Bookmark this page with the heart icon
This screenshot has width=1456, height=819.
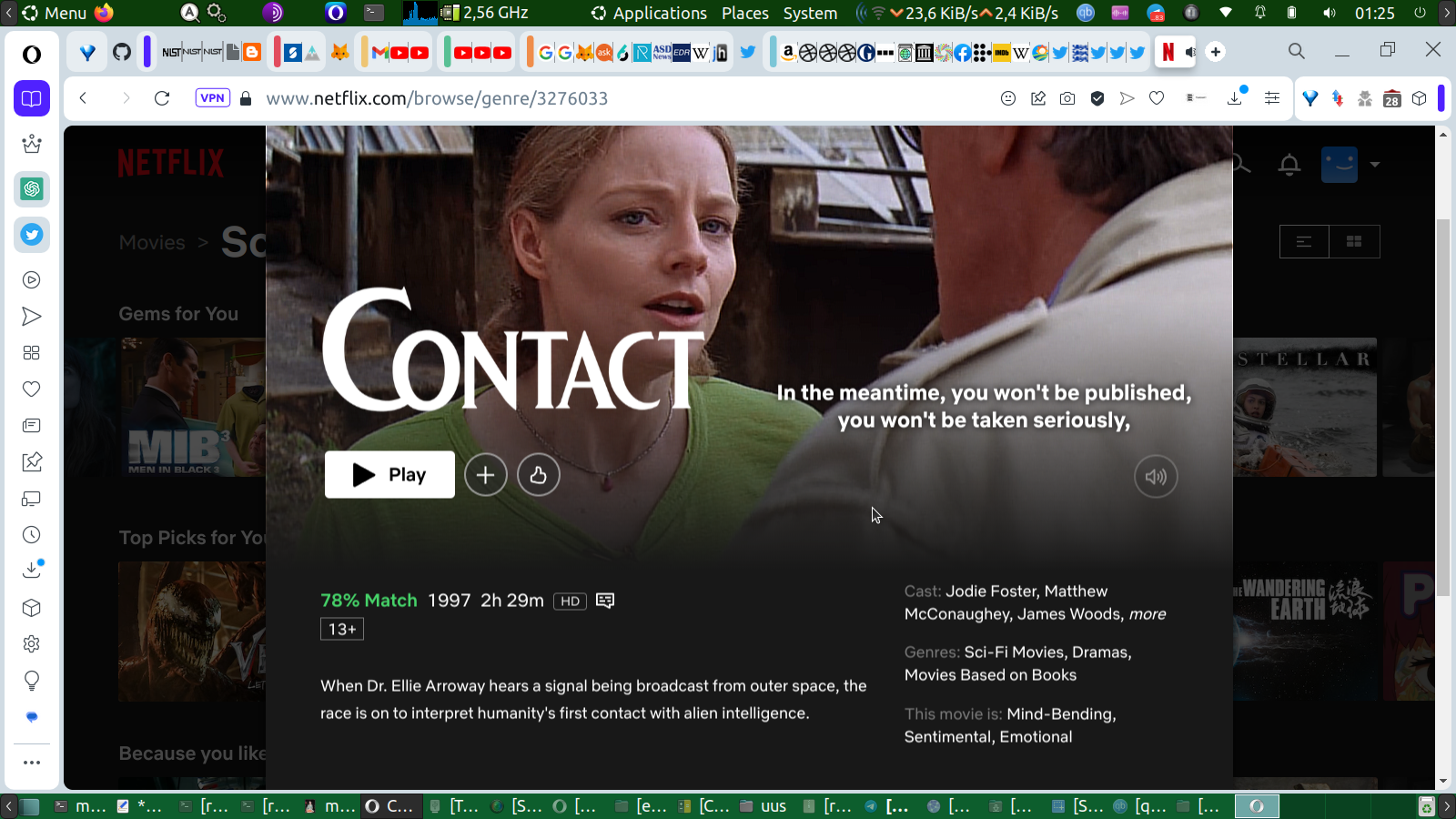[x=1157, y=98]
